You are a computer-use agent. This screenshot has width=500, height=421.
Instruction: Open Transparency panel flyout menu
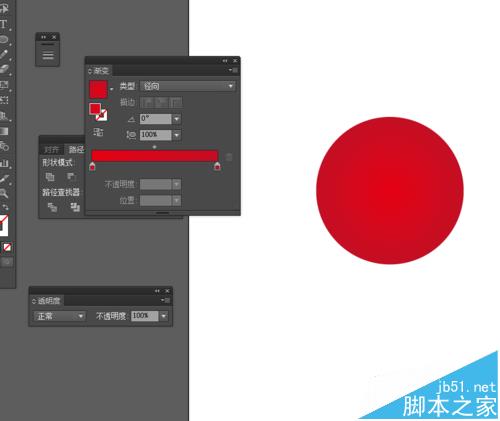click(x=166, y=300)
